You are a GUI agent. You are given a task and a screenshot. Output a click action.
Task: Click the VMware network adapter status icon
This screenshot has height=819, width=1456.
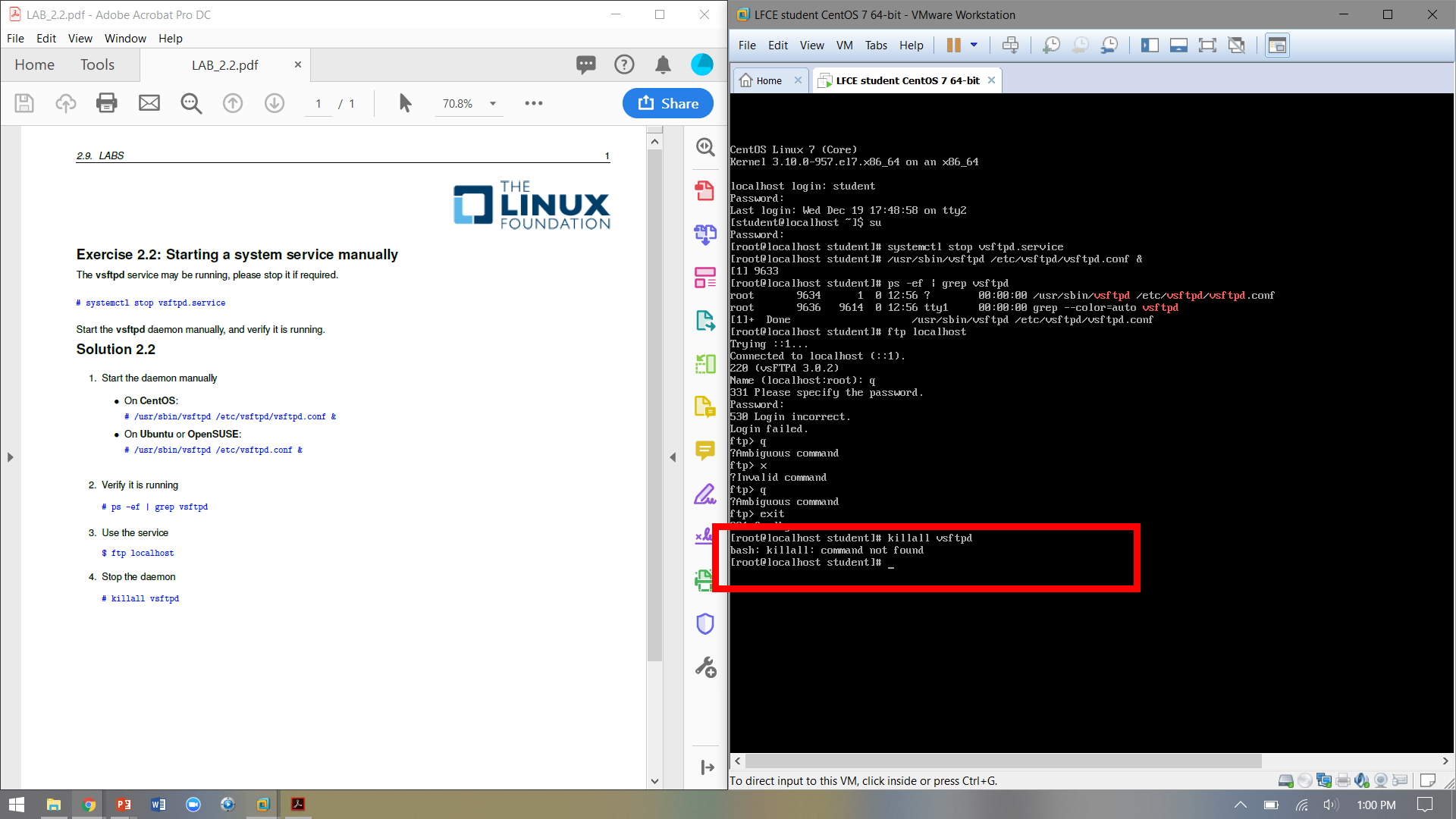(1324, 780)
